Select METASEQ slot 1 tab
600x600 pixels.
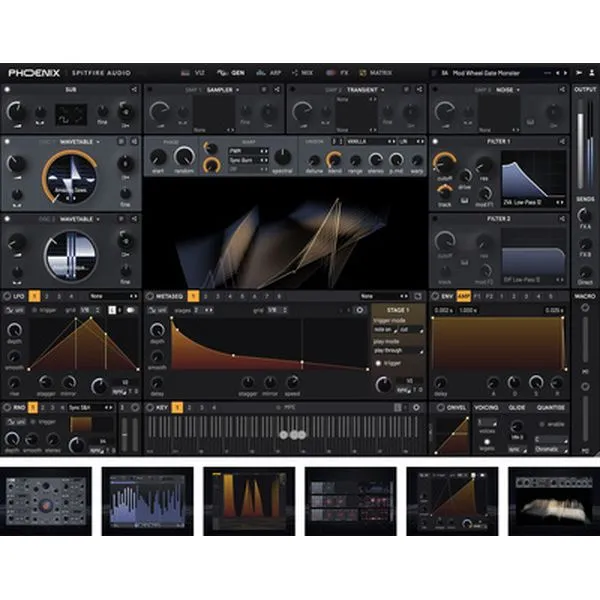pyautogui.click(x=193, y=296)
